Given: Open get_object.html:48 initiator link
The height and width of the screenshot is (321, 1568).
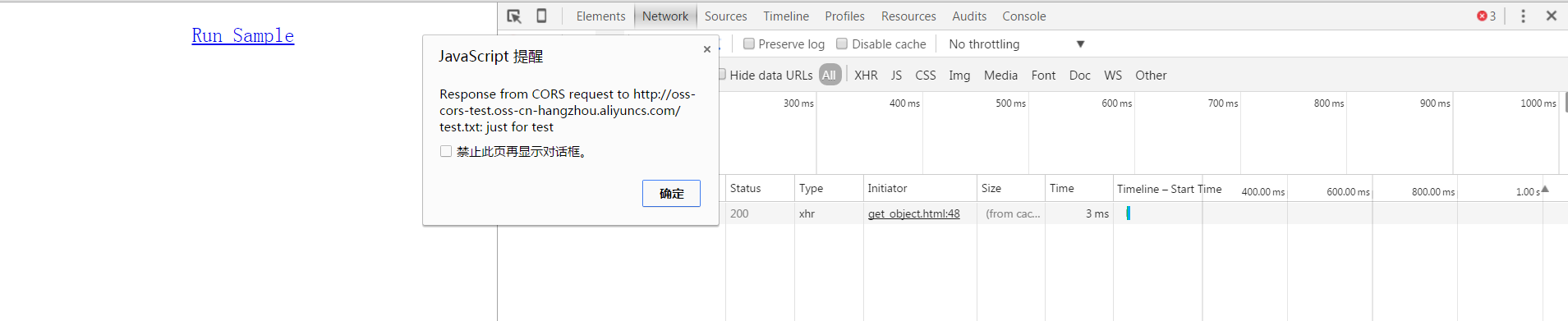Looking at the screenshot, I should [x=913, y=213].
